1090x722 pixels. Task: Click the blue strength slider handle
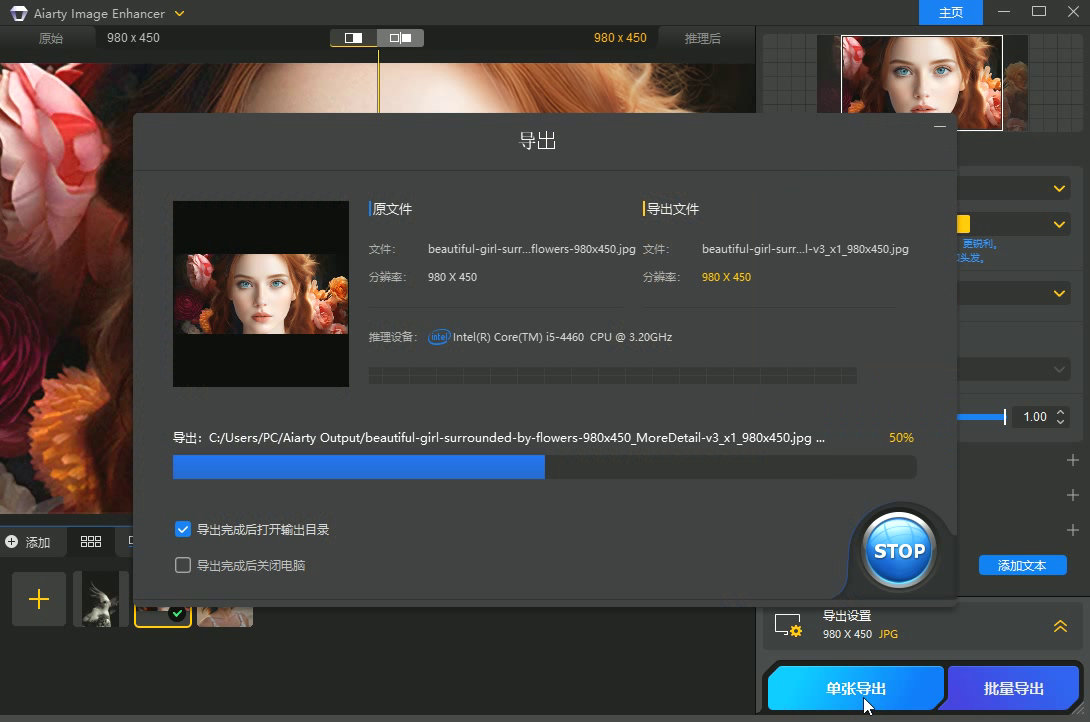click(x=1004, y=417)
